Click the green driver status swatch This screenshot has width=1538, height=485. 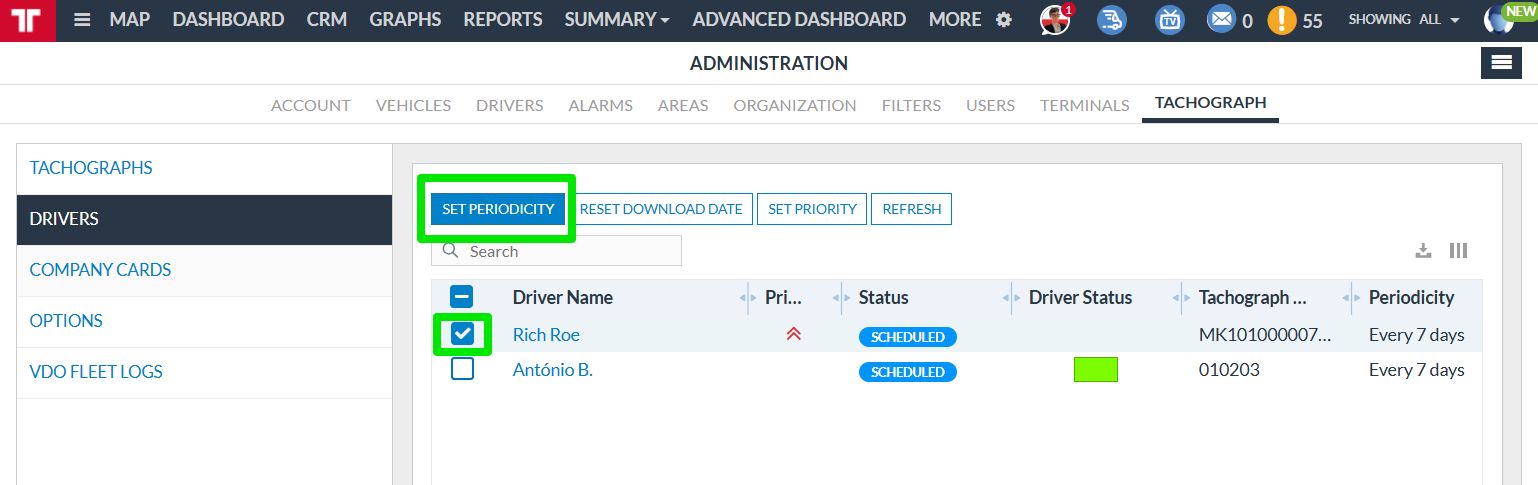(x=1096, y=370)
